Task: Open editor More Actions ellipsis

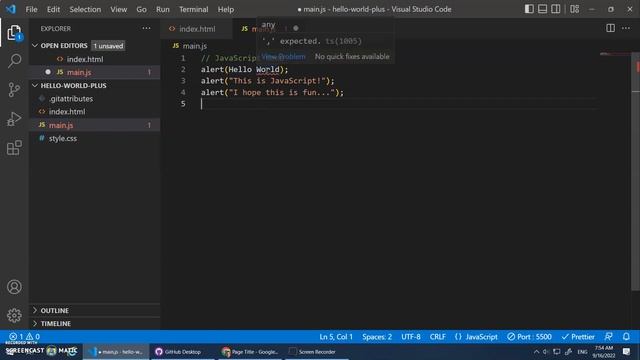Action: (626, 28)
